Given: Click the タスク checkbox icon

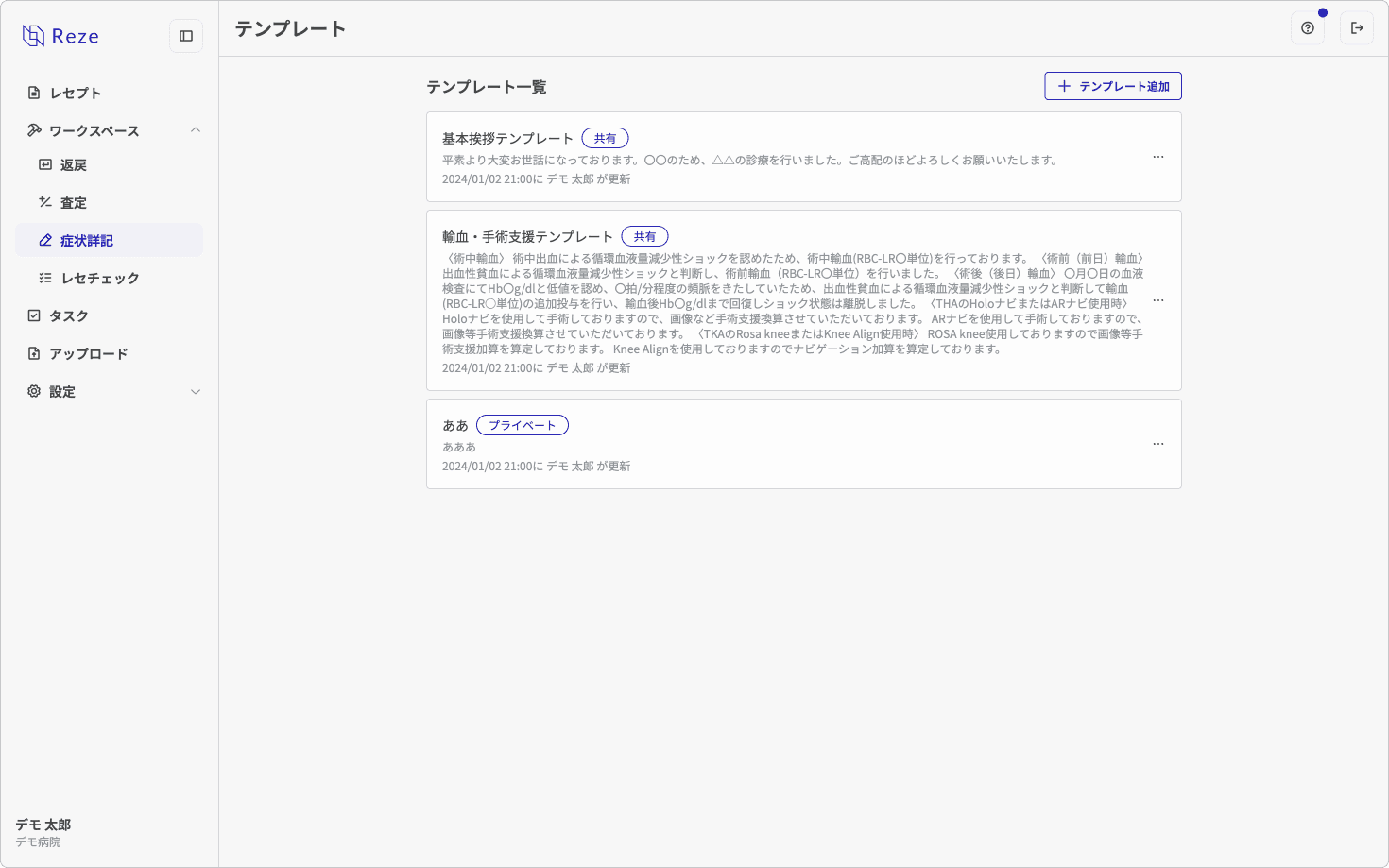Looking at the screenshot, I should 35,315.
